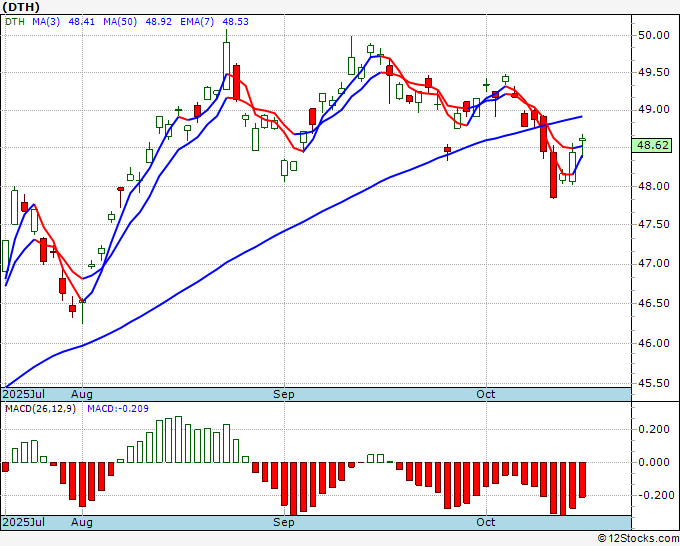Click the 0.200 MACD axis label
The image size is (680, 546).
(x=654, y=429)
